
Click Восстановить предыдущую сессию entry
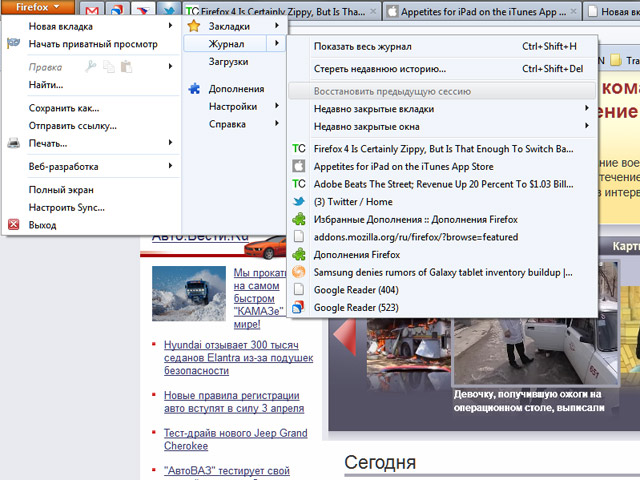coord(442,91)
